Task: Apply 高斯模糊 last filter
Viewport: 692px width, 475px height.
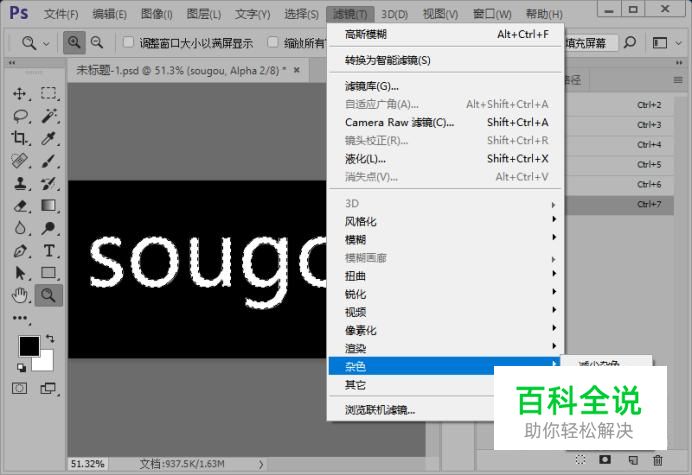Action: click(x=445, y=34)
